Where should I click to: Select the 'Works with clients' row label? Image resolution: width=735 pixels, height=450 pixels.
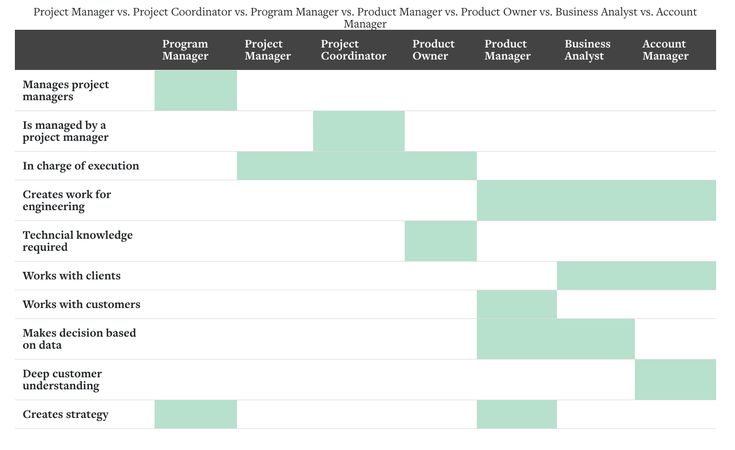71,276
